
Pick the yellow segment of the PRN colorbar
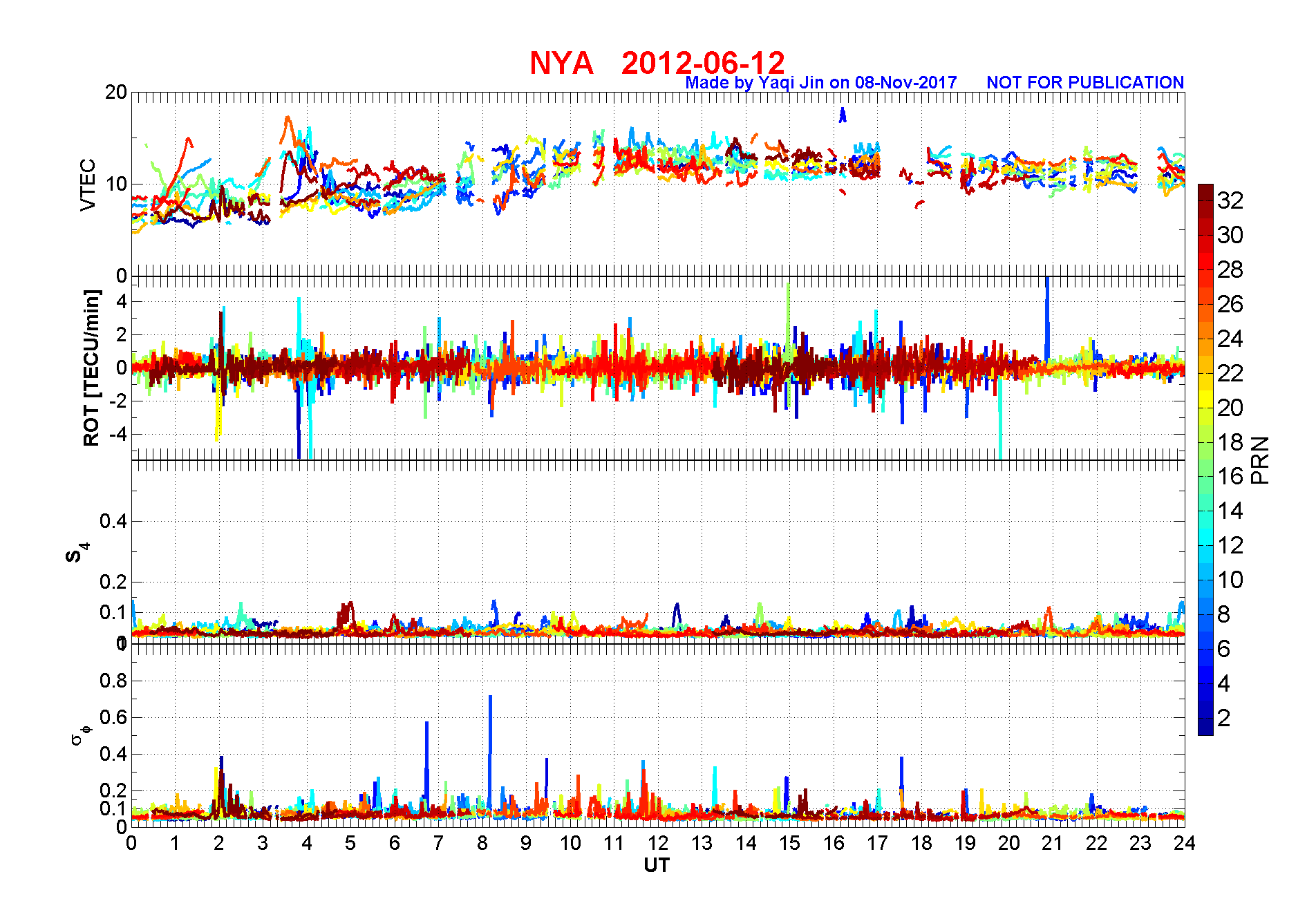point(1205,399)
